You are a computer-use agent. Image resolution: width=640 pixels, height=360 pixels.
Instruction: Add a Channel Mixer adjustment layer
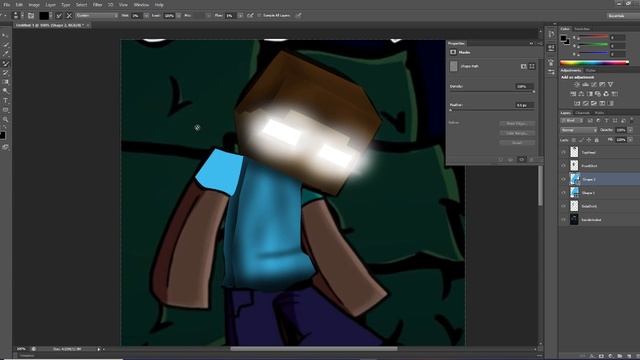click(606, 94)
